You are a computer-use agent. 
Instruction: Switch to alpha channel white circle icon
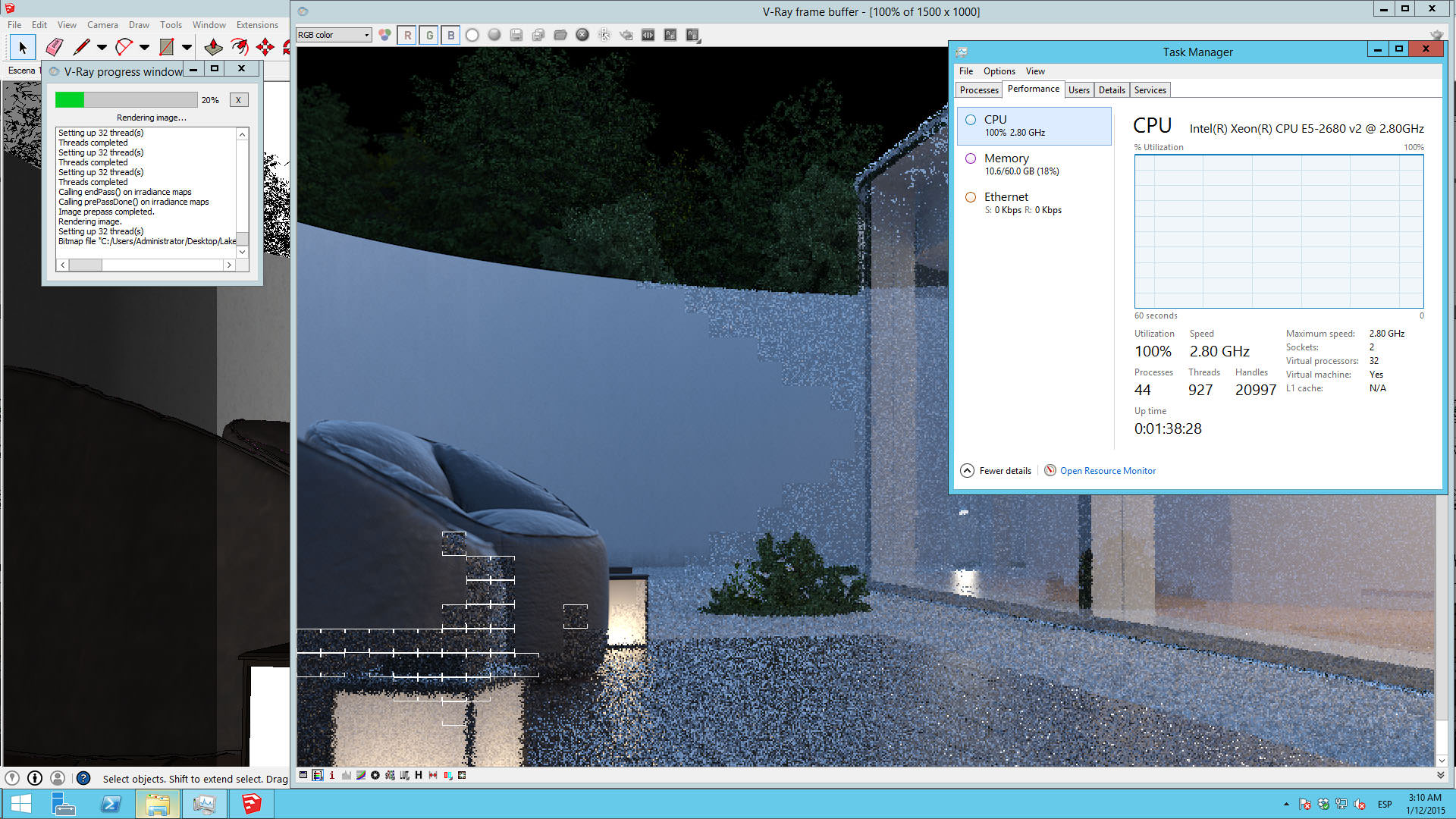472,35
